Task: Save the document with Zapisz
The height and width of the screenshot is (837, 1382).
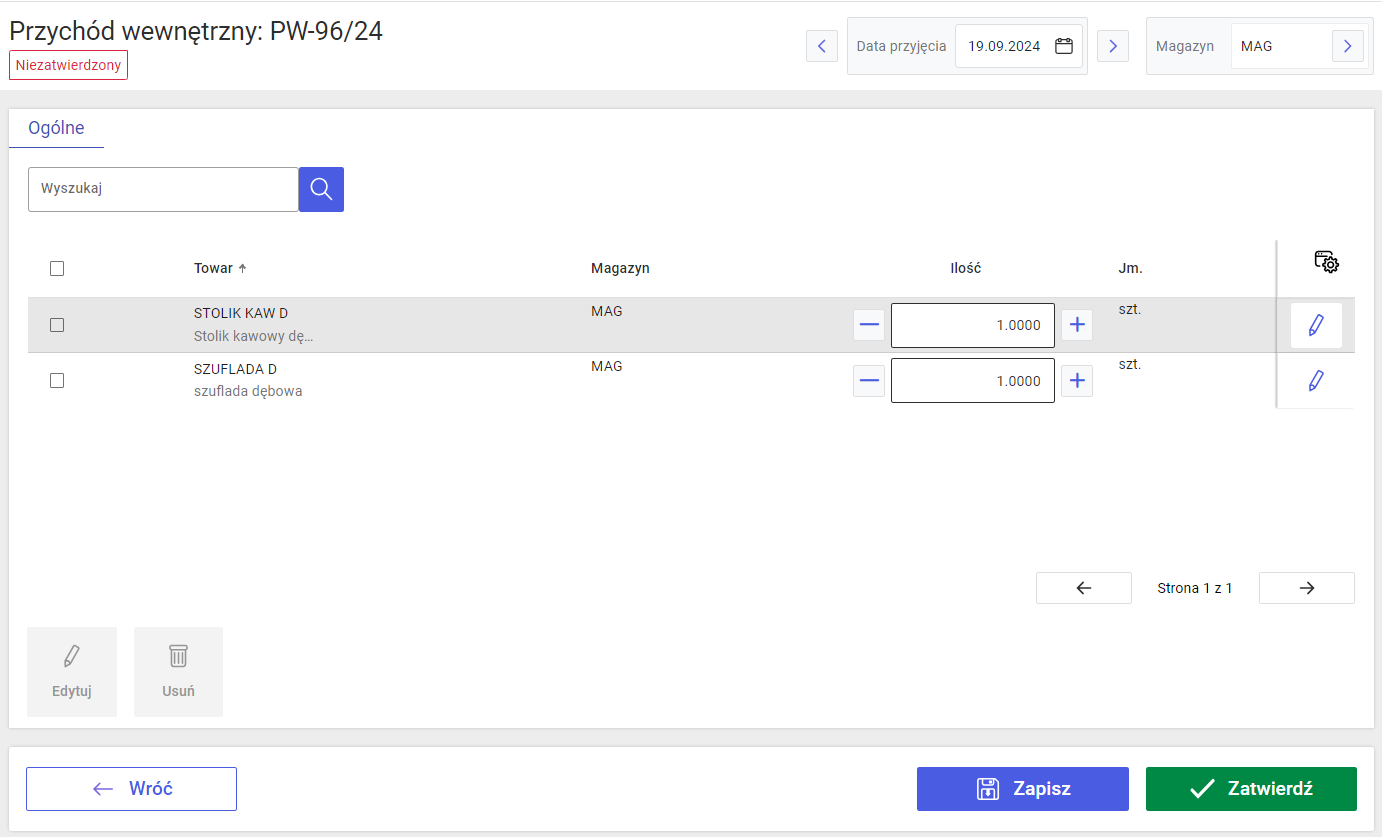Action: [1023, 789]
